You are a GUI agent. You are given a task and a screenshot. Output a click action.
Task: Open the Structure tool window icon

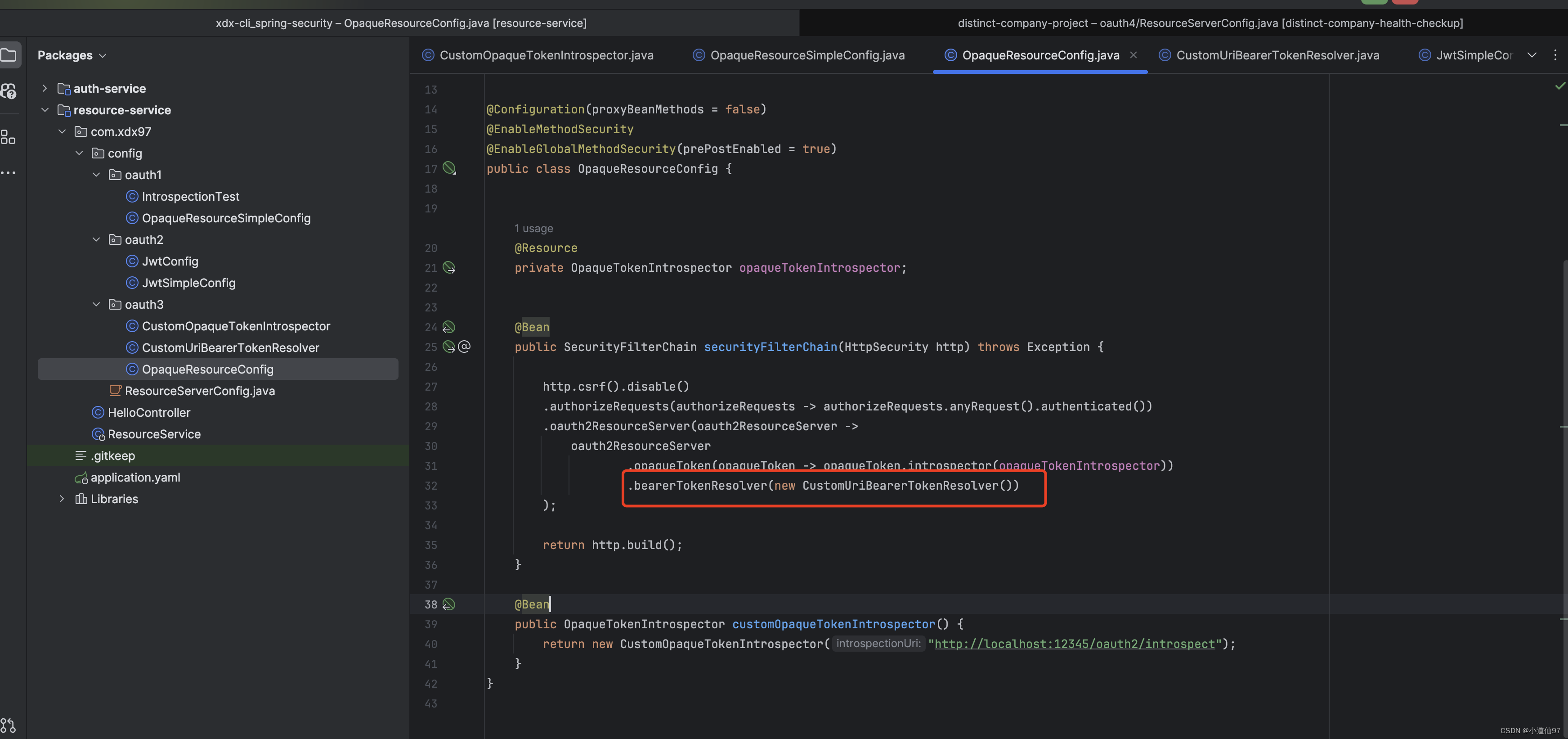tap(8, 137)
